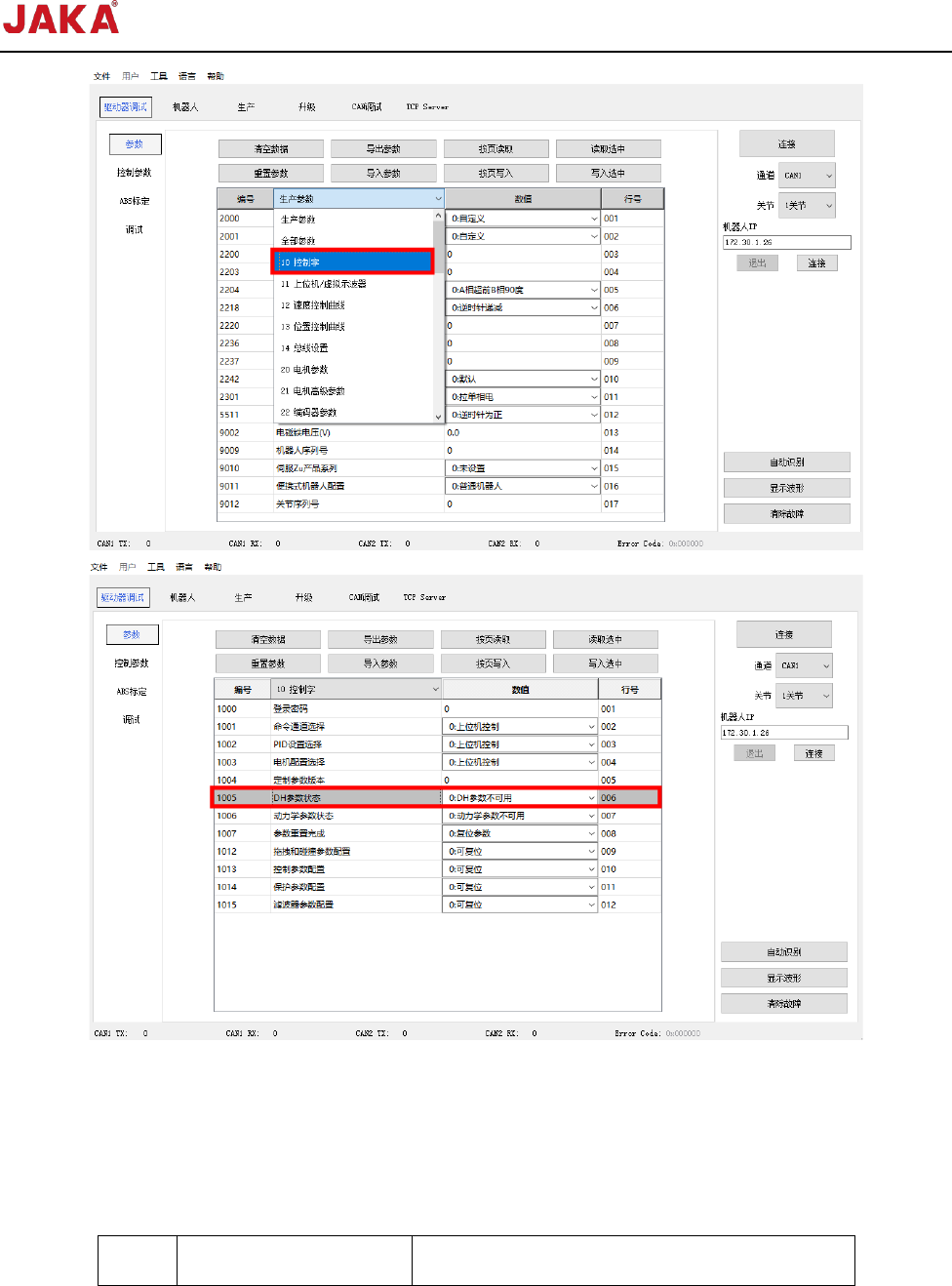Choose '14 总线设置' list entry
The width and height of the screenshot is (952, 1286).
(352, 348)
